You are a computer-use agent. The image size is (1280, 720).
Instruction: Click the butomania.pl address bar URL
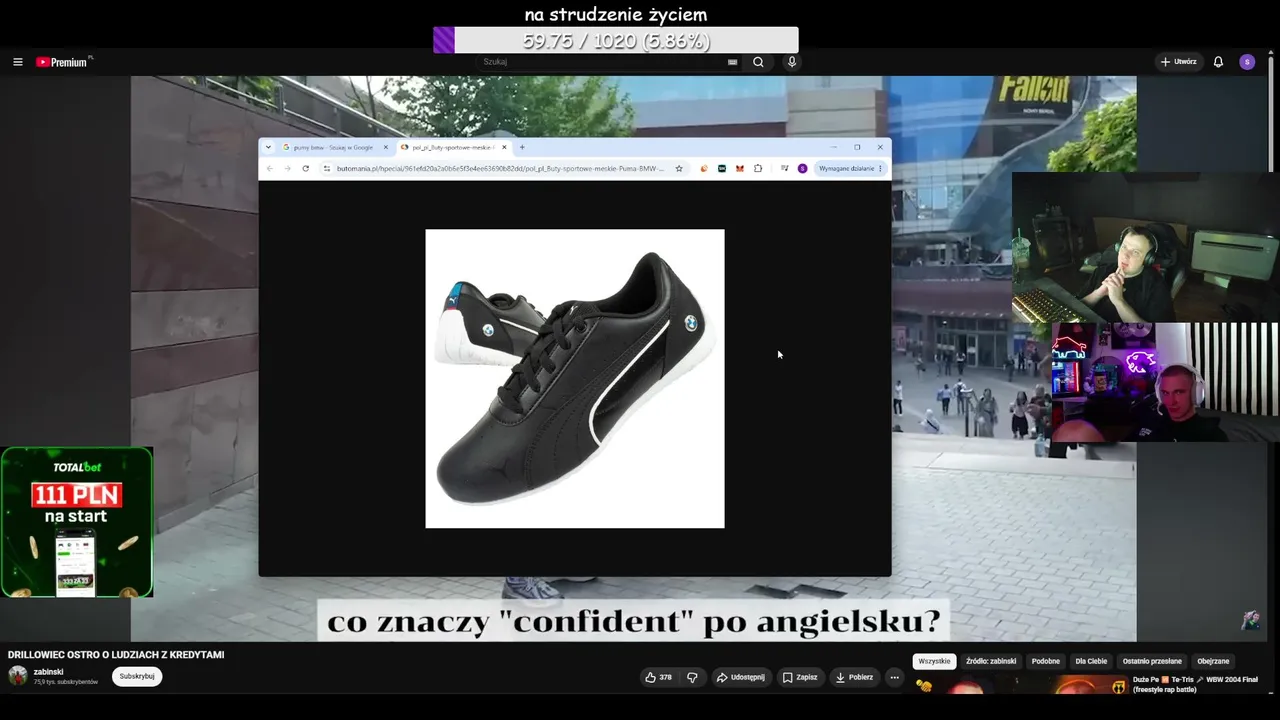[500, 168]
